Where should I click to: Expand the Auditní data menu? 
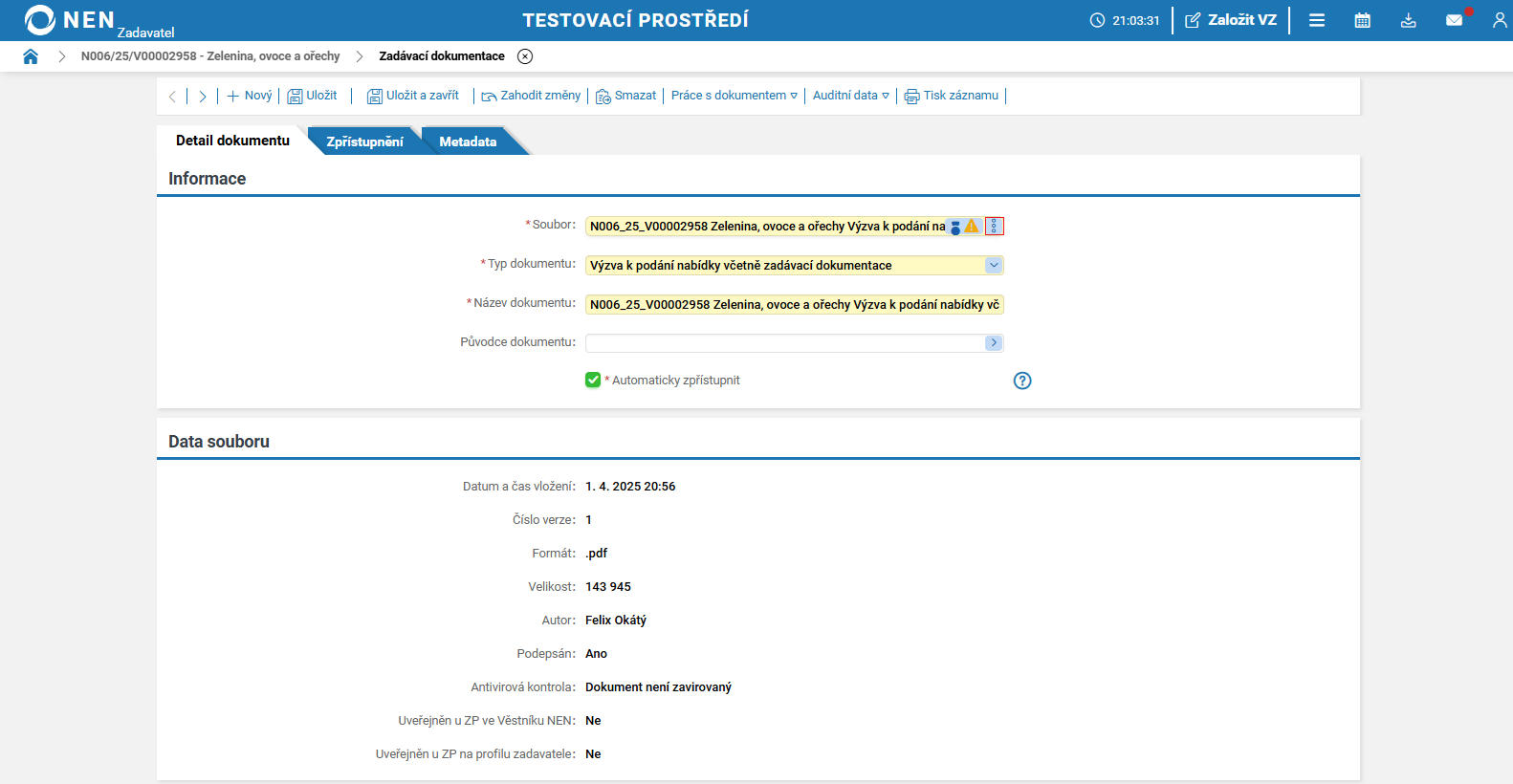pos(851,96)
